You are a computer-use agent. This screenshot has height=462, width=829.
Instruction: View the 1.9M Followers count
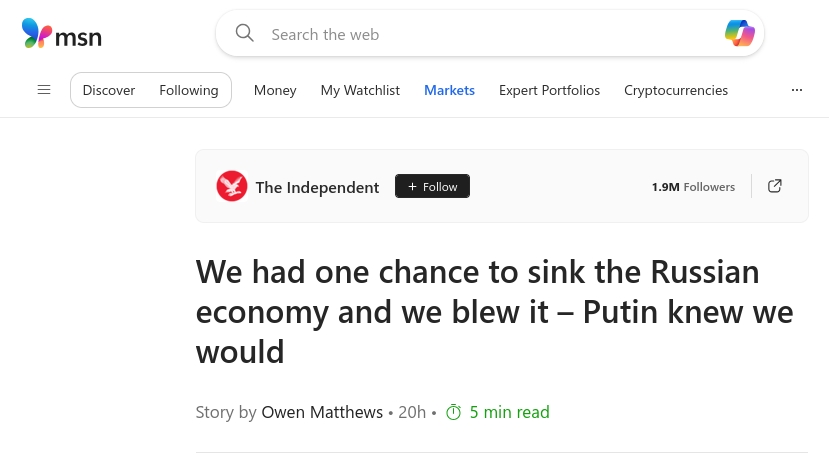pos(693,187)
